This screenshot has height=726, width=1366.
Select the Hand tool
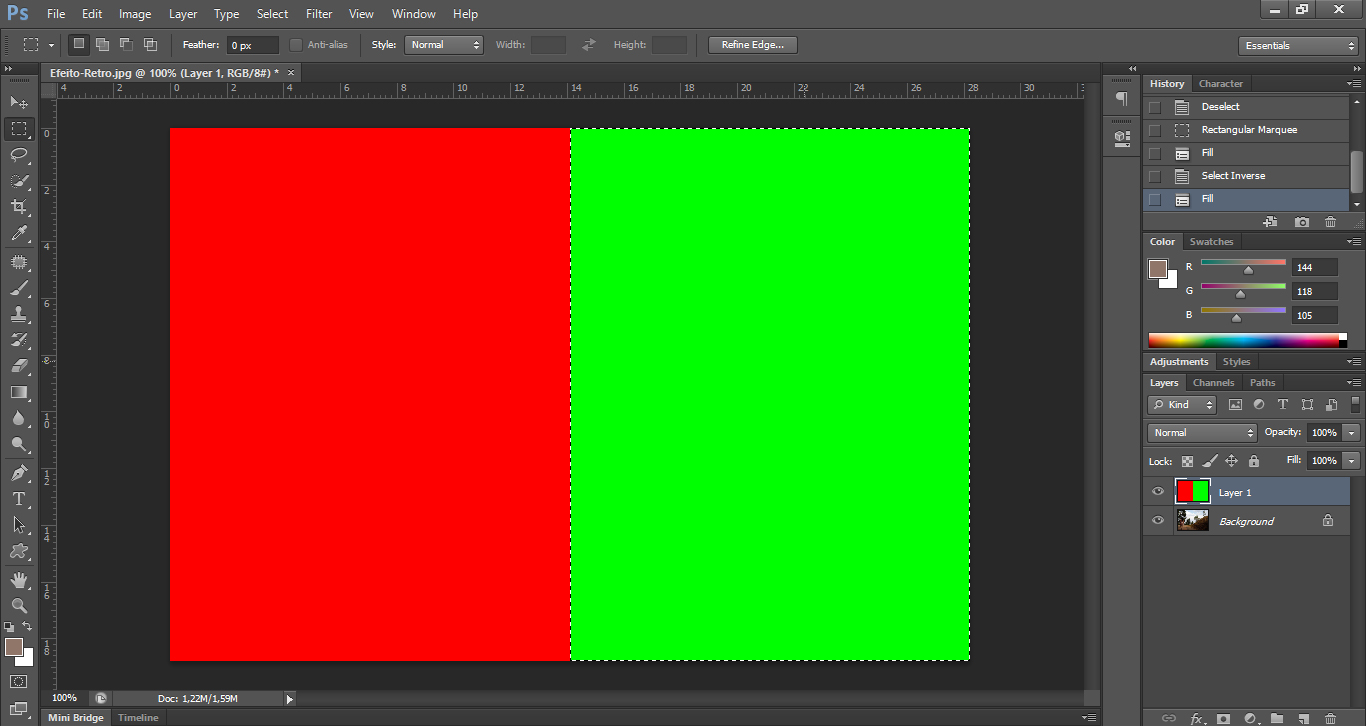pos(19,579)
